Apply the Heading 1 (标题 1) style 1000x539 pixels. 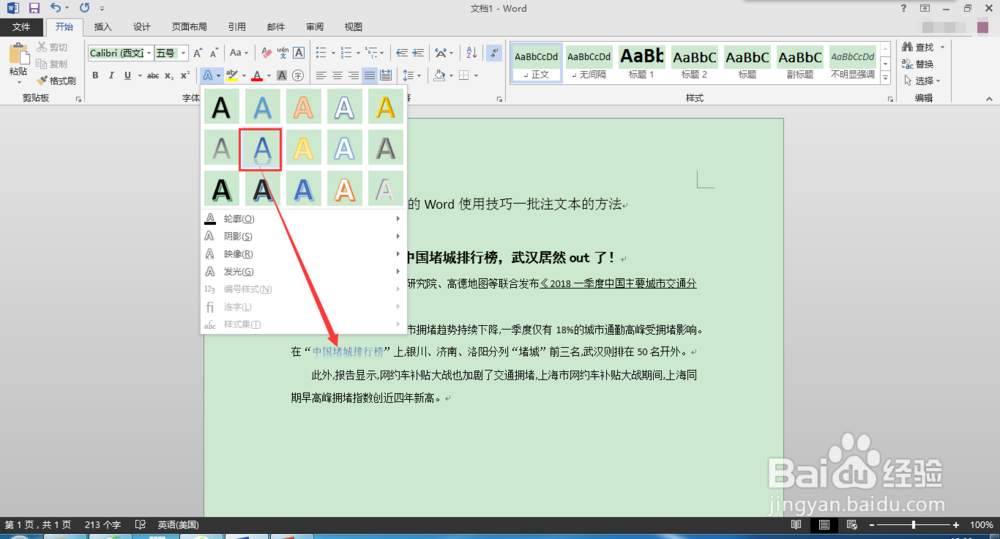click(x=642, y=63)
